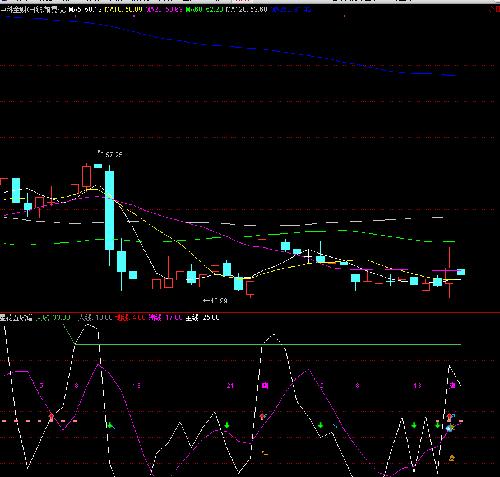Viewport: 500px width, 477px height.
Task: Click the last red up-arrow signal
Action: (449, 417)
